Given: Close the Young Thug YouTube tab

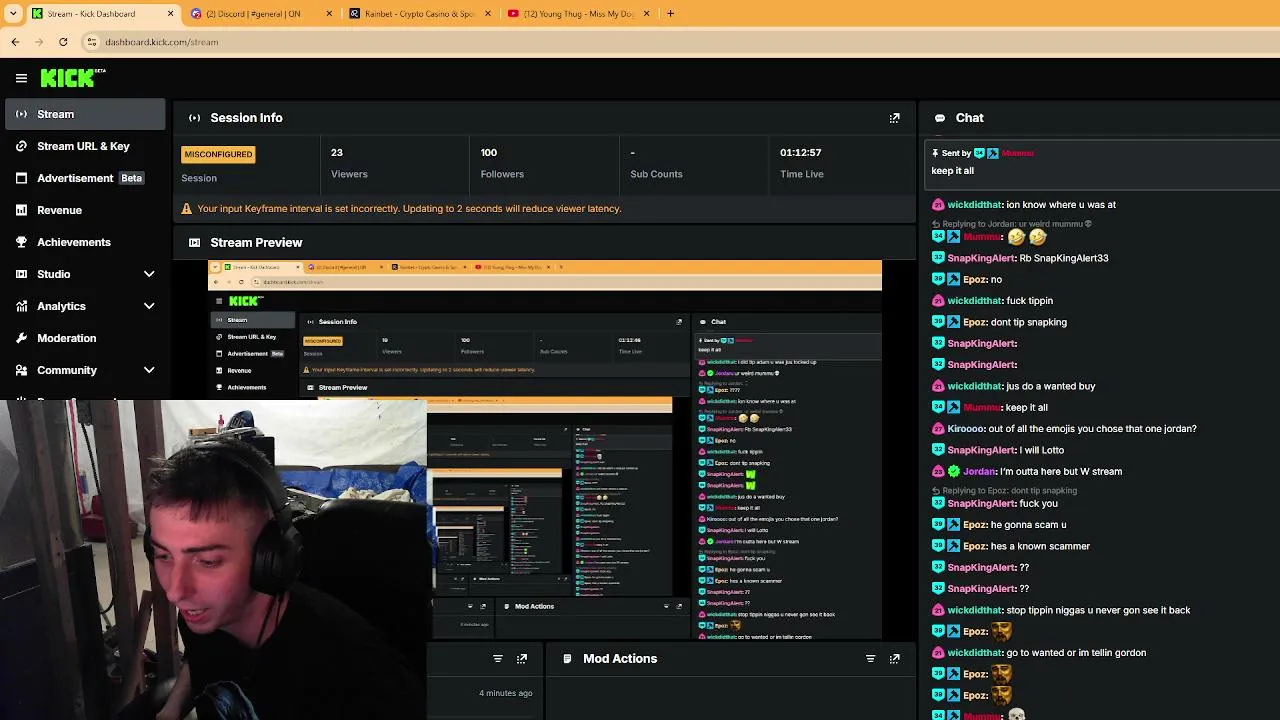Looking at the screenshot, I should tap(646, 14).
